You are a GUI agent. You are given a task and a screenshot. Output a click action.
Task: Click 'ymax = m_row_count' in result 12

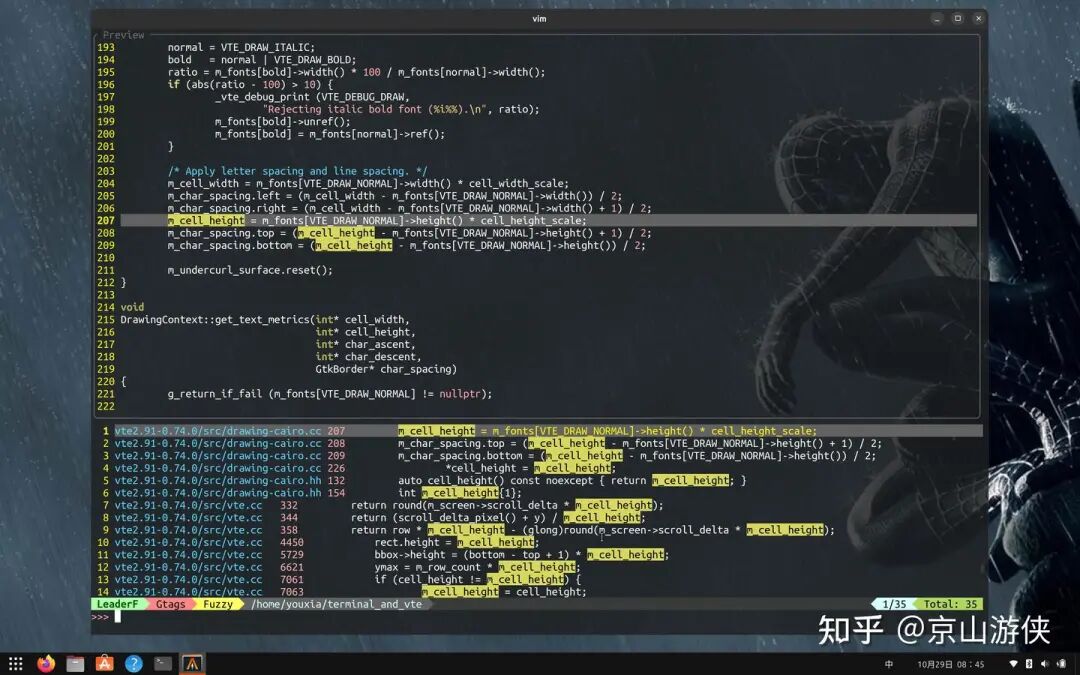[427, 568]
